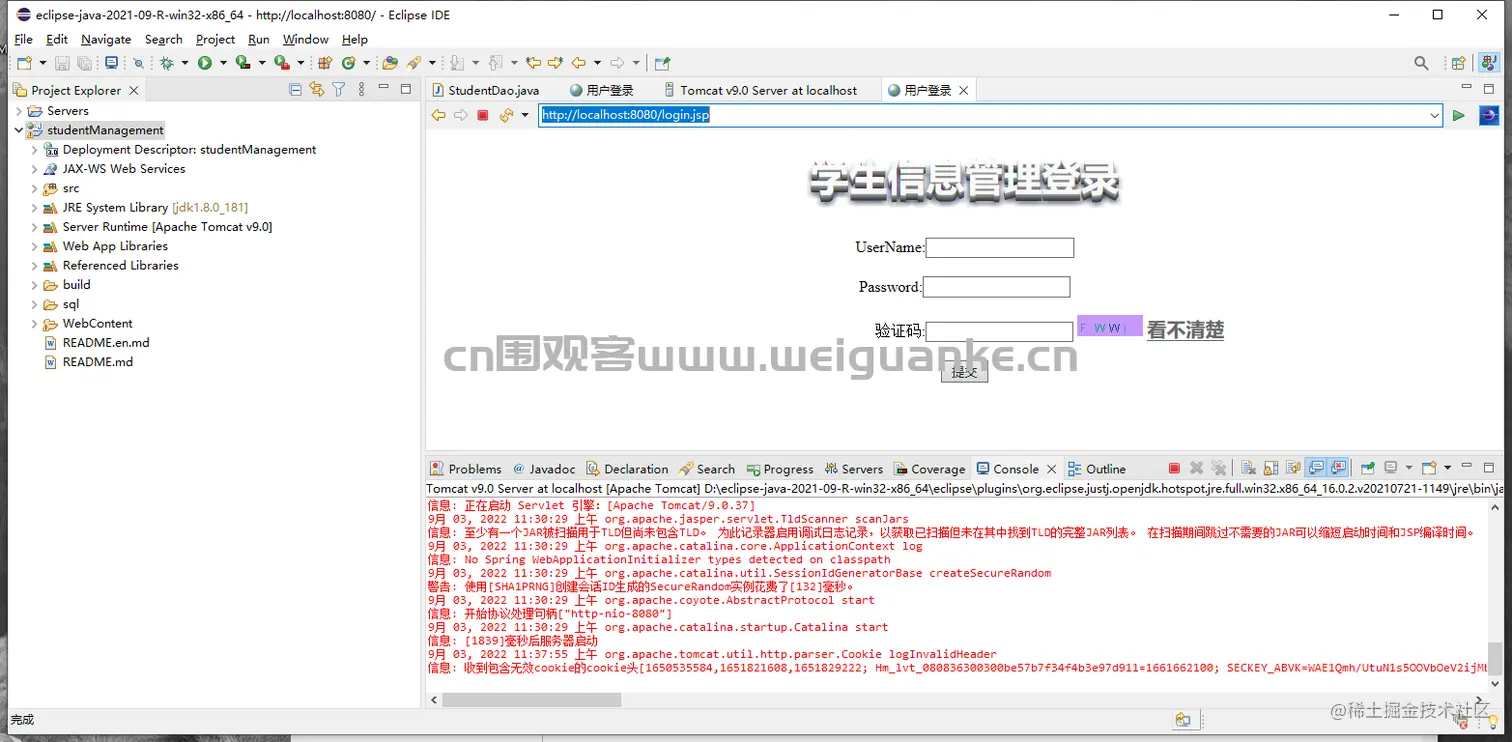The width and height of the screenshot is (1512, 742).
Task: Terminate the Tomcat console process
Action: coord(1174,468)
